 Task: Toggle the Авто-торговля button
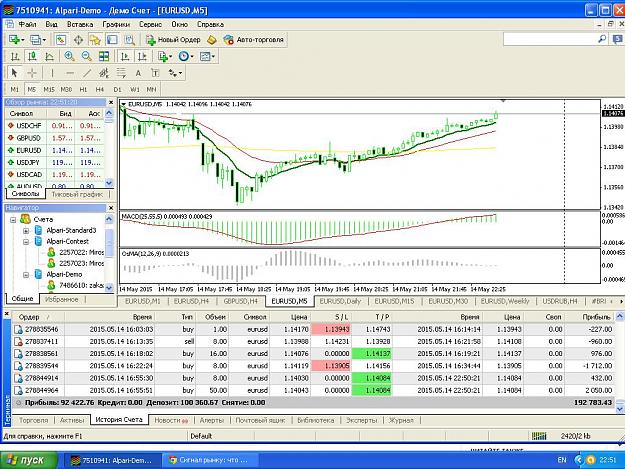tap(254, 39)
